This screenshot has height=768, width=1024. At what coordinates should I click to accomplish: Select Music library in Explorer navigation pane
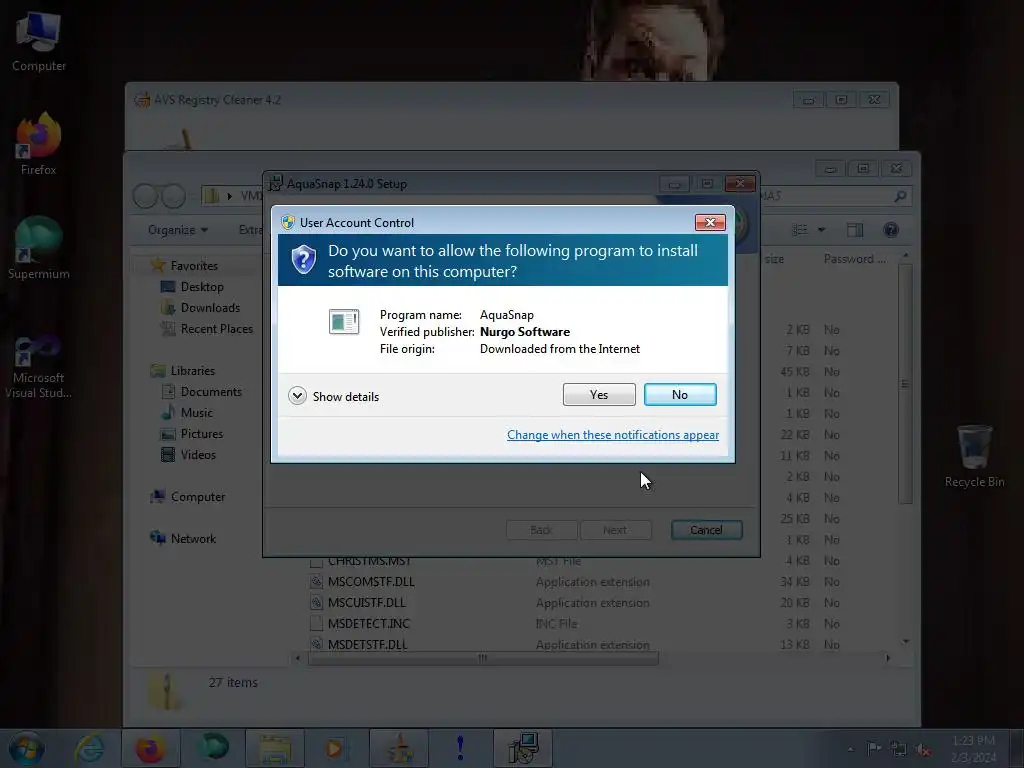[197, 413]
